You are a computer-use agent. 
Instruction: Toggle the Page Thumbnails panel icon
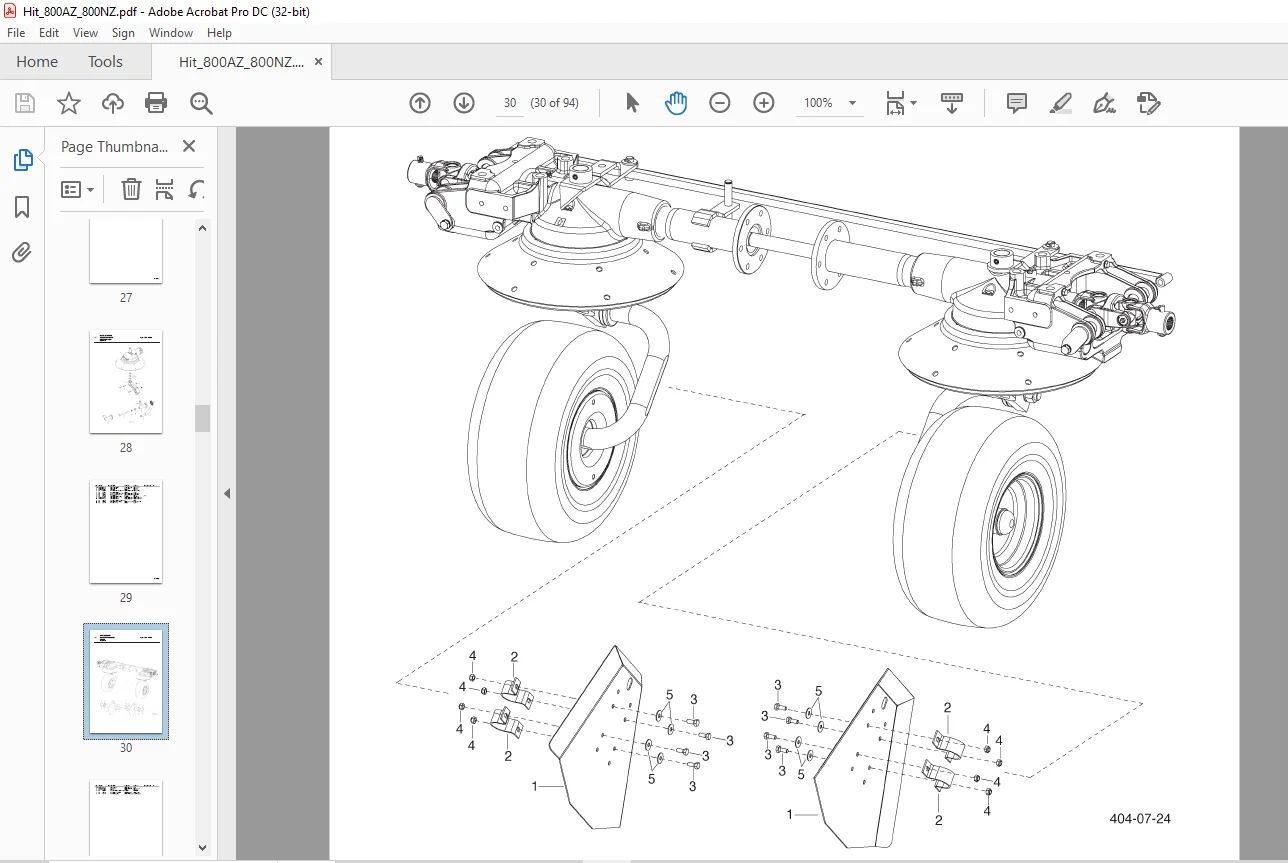[22, 160]
